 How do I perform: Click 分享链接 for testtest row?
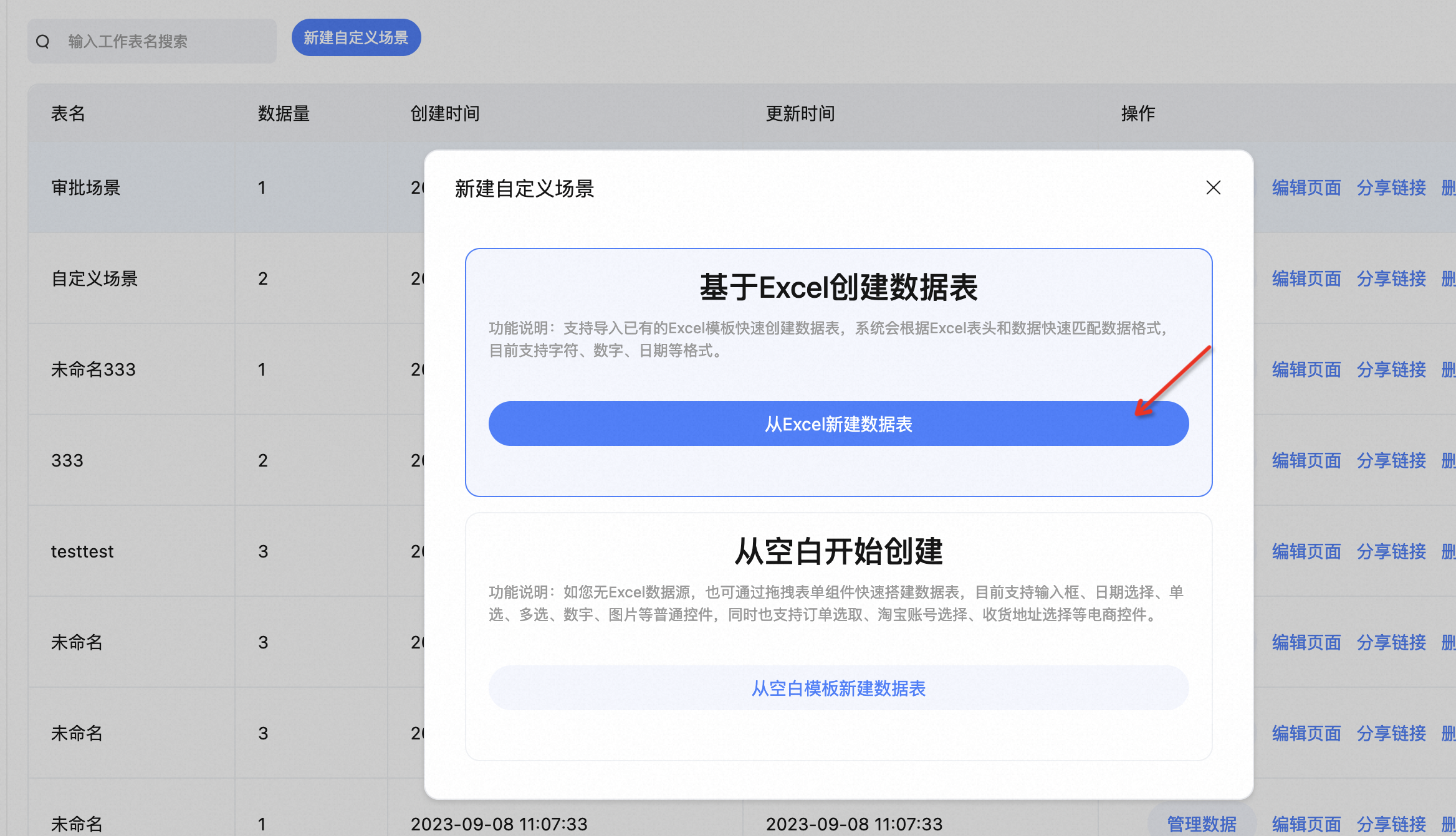click(x=1391, y=551)
